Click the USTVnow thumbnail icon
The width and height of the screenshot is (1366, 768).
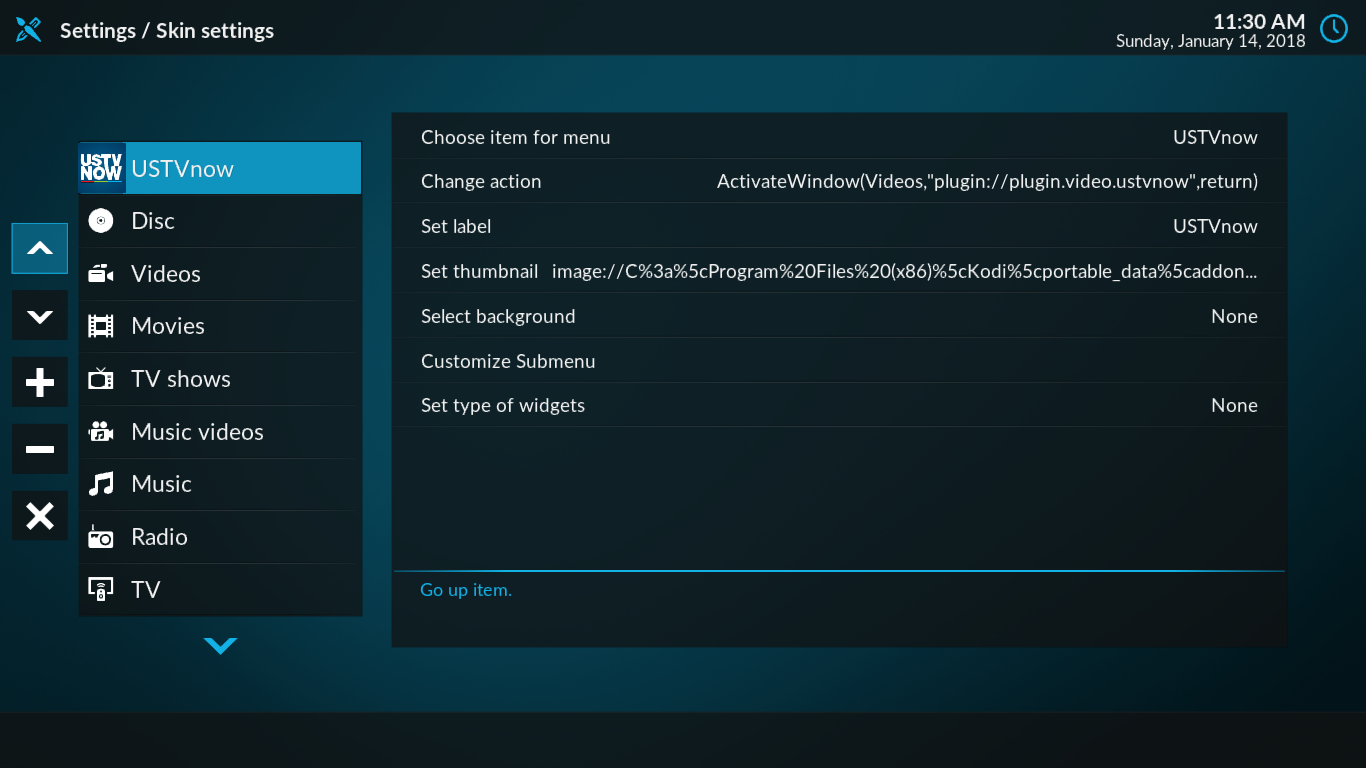101,168
